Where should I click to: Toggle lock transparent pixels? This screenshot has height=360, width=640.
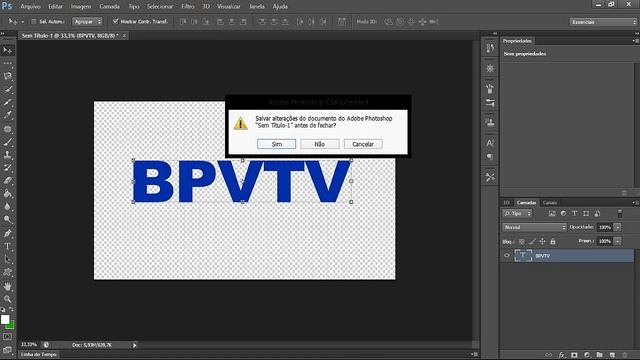(x=522, y=242)
